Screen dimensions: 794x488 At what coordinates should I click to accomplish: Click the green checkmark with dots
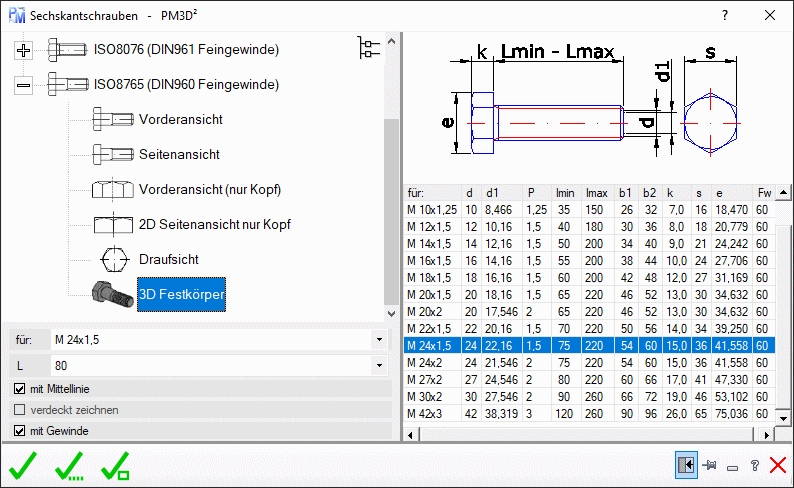(x=69, y=465)
